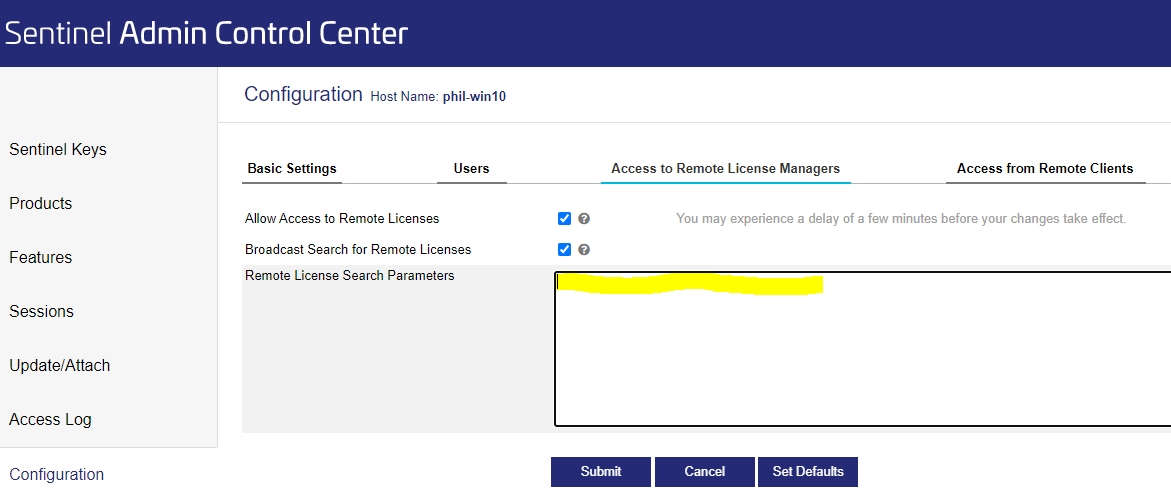Viewport: 1171px width, 501px height.
Task: Click the Sentinel Admin Control Center title
Action: click(x=207, y=34)
